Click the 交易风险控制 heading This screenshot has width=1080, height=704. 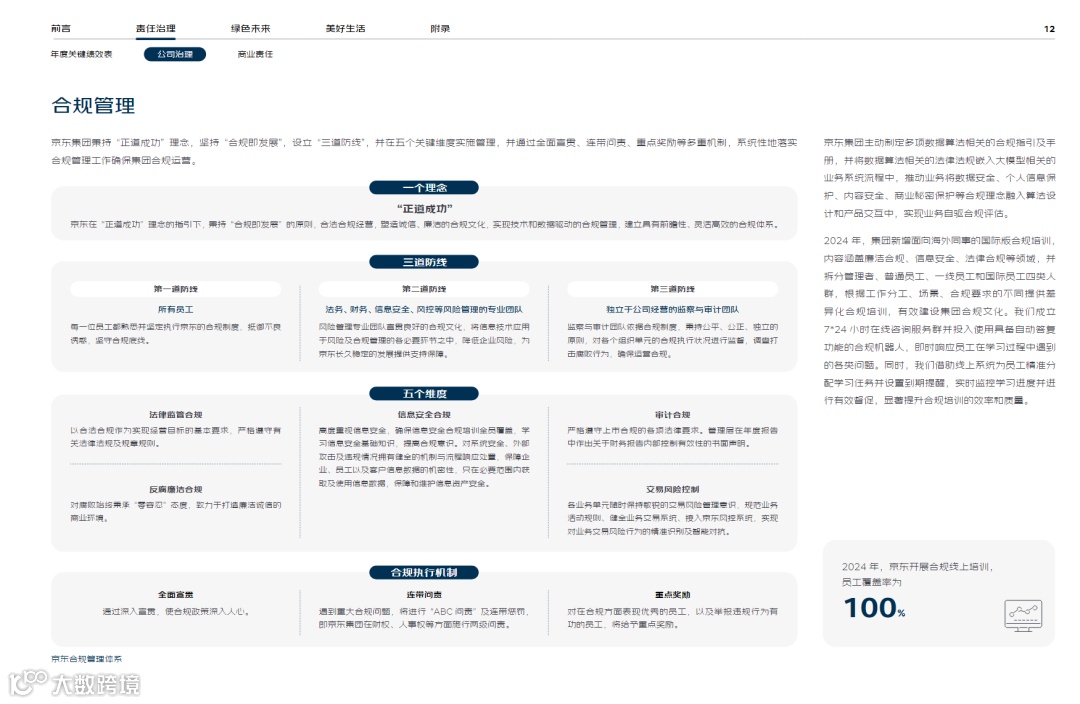(x=672, y=489)
